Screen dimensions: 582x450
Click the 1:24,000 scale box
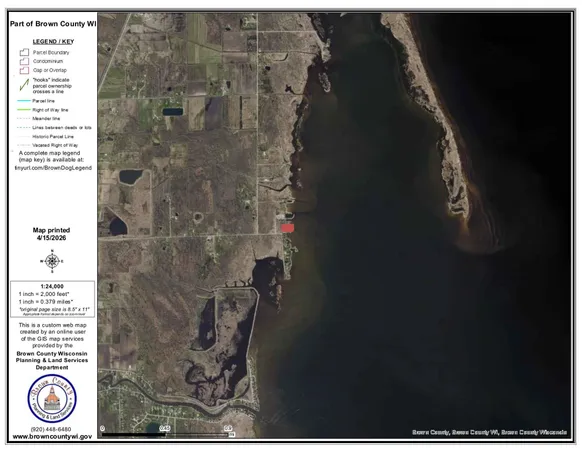coord(52,299)
